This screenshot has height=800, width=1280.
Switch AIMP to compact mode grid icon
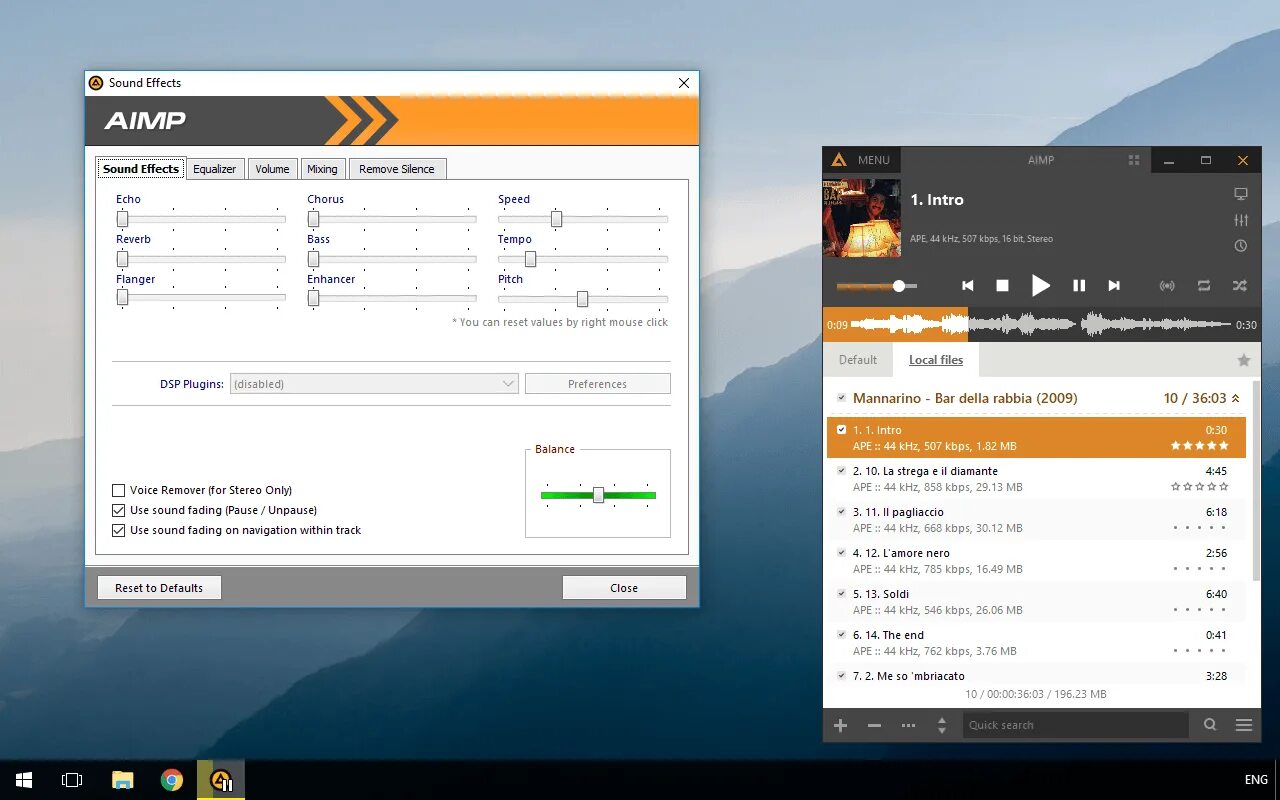(1134, 160)
